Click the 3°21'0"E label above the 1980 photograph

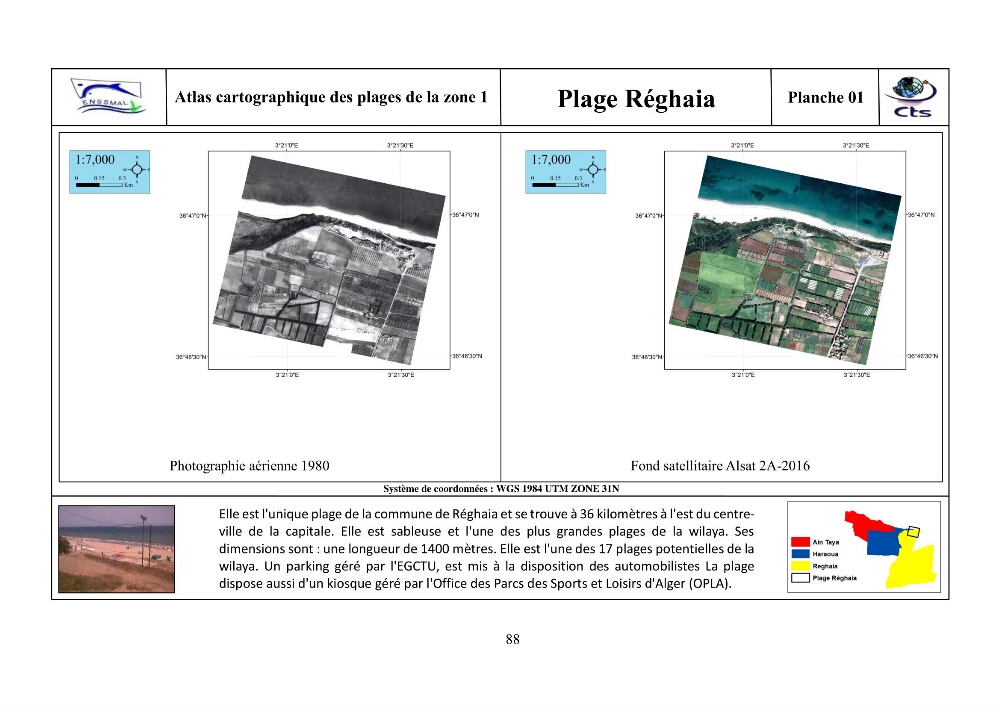[286, 145]
